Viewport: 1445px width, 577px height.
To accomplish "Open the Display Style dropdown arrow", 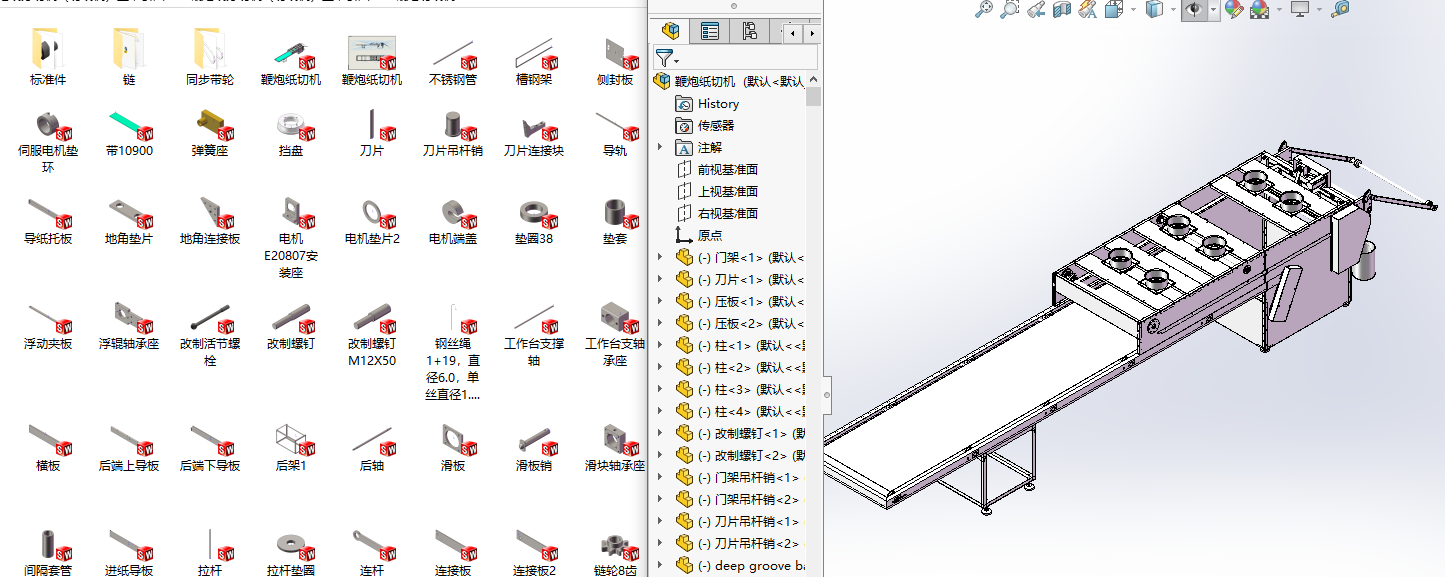I will tap(1172, 10).
